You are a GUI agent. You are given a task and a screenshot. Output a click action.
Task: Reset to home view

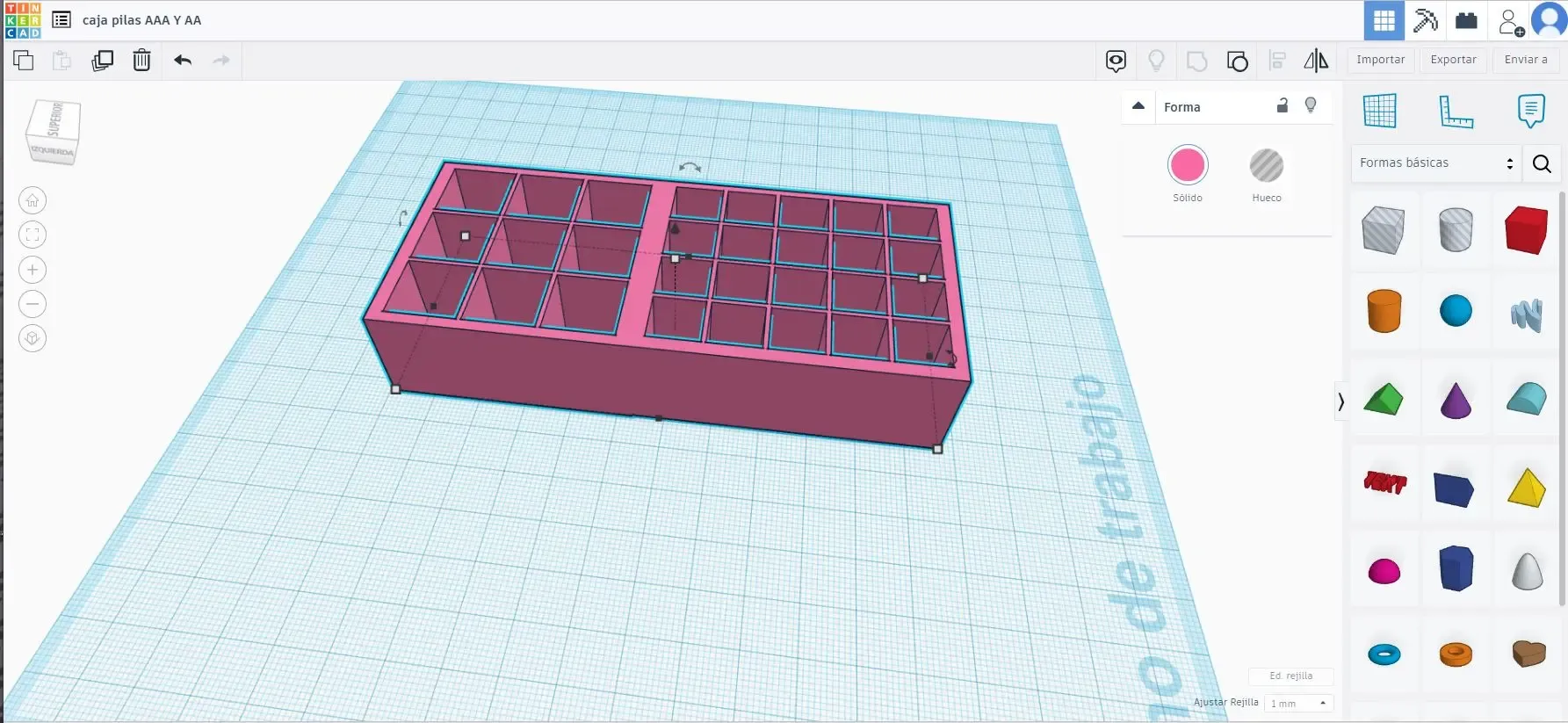(x=33, y=201)
